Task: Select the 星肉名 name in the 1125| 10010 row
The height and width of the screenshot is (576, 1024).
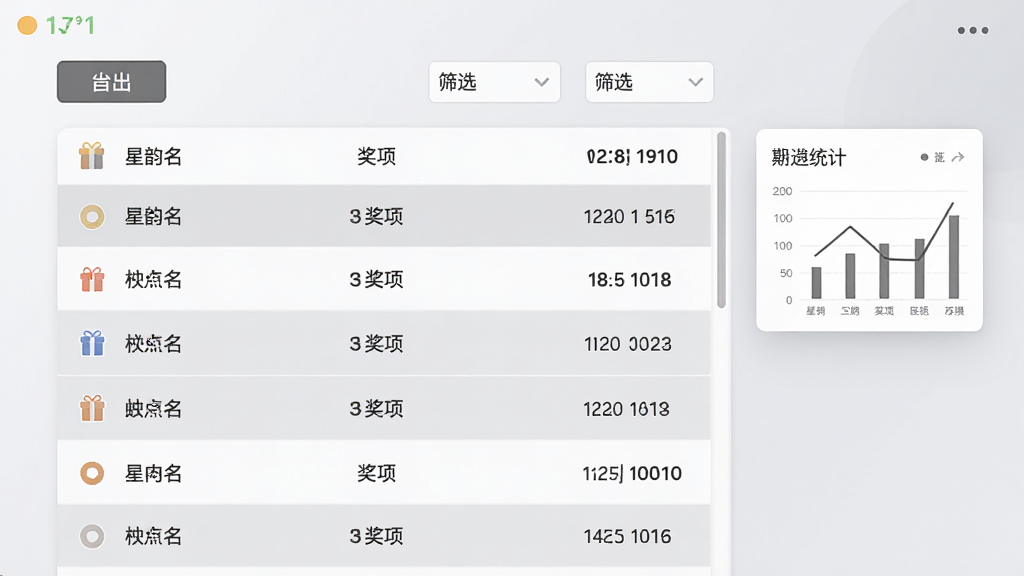Action: [153, 473]
